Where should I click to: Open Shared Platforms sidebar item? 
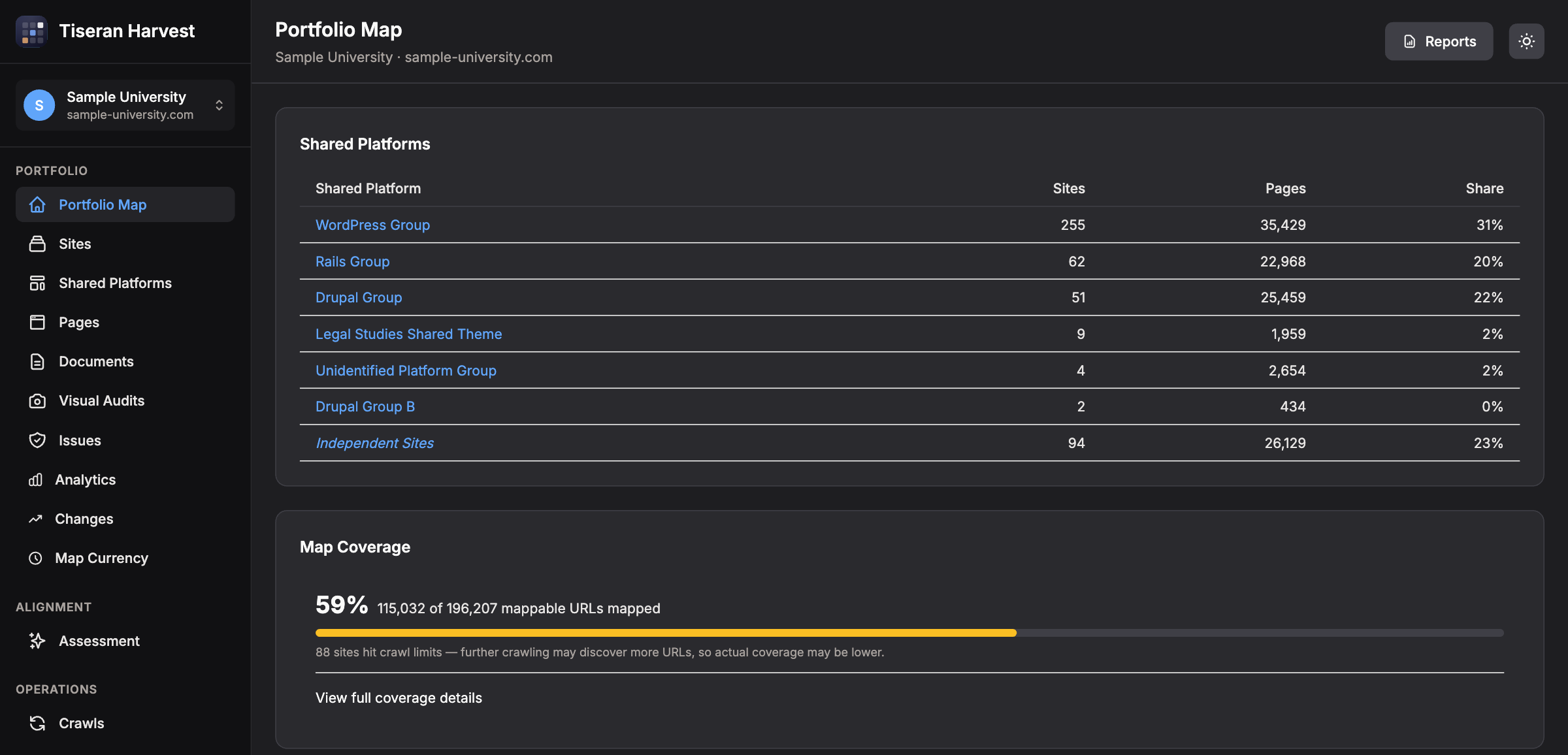(x=125, y=283)
